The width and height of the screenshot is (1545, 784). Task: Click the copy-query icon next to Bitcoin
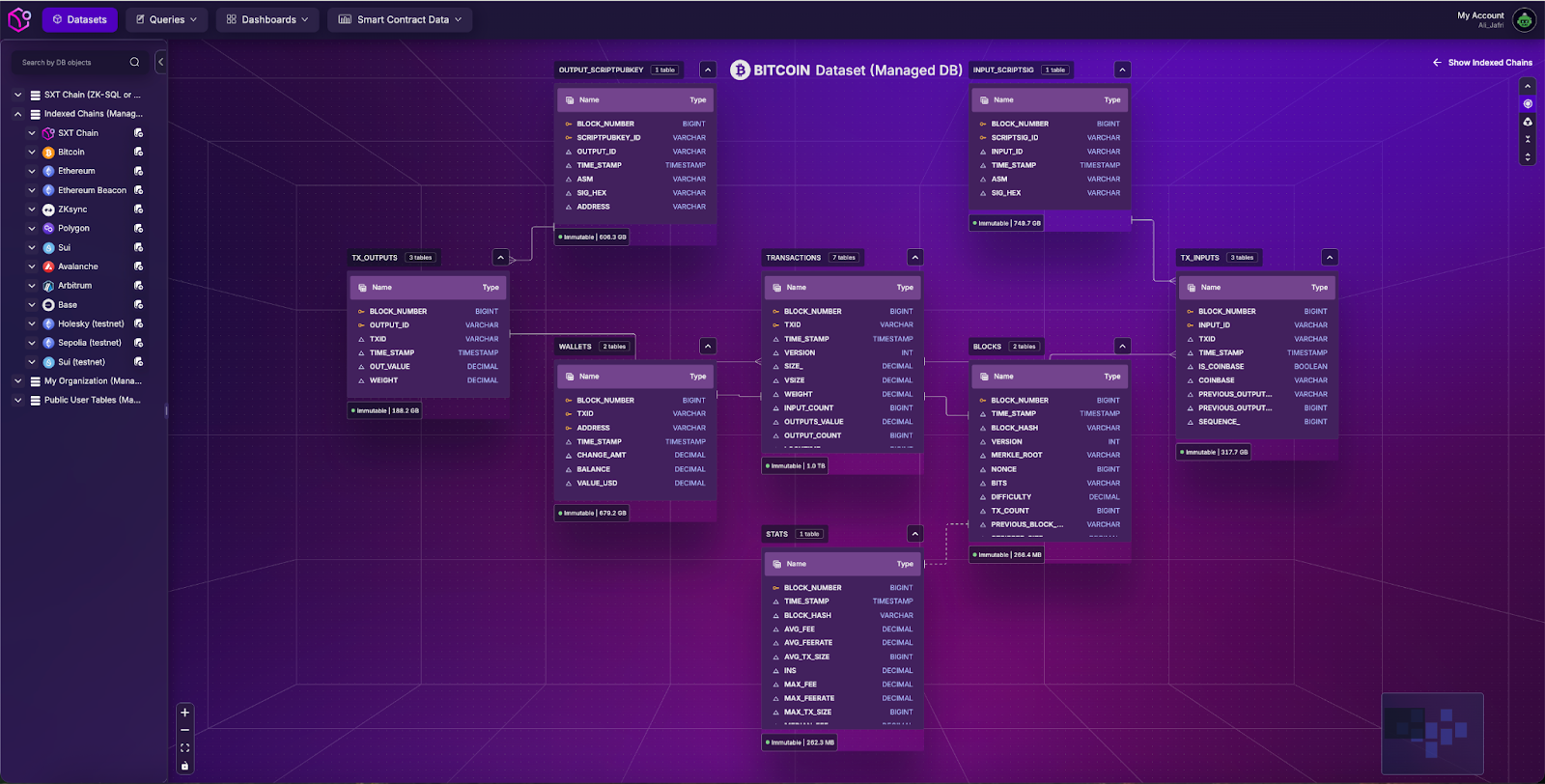point(138,152)
